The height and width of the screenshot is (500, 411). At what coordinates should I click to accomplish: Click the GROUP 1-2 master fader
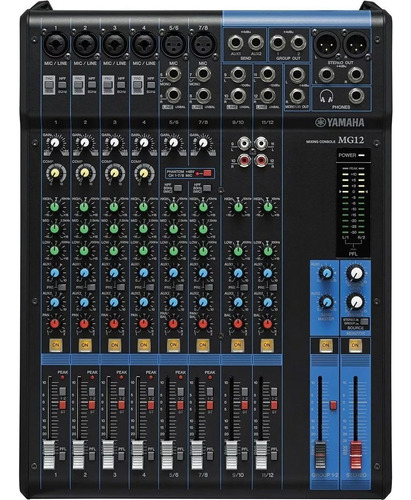click(x=320, y=456)
